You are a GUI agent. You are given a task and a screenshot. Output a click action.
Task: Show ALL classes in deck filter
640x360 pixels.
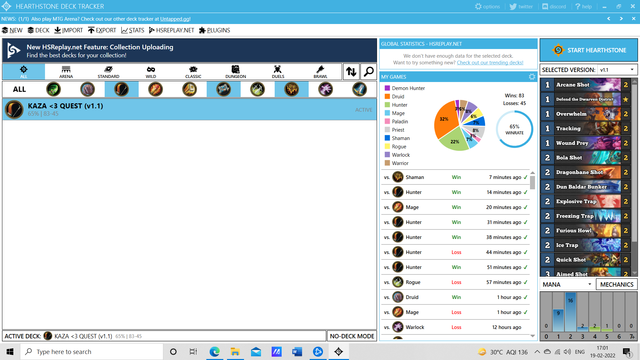click(x=19, y=89)
